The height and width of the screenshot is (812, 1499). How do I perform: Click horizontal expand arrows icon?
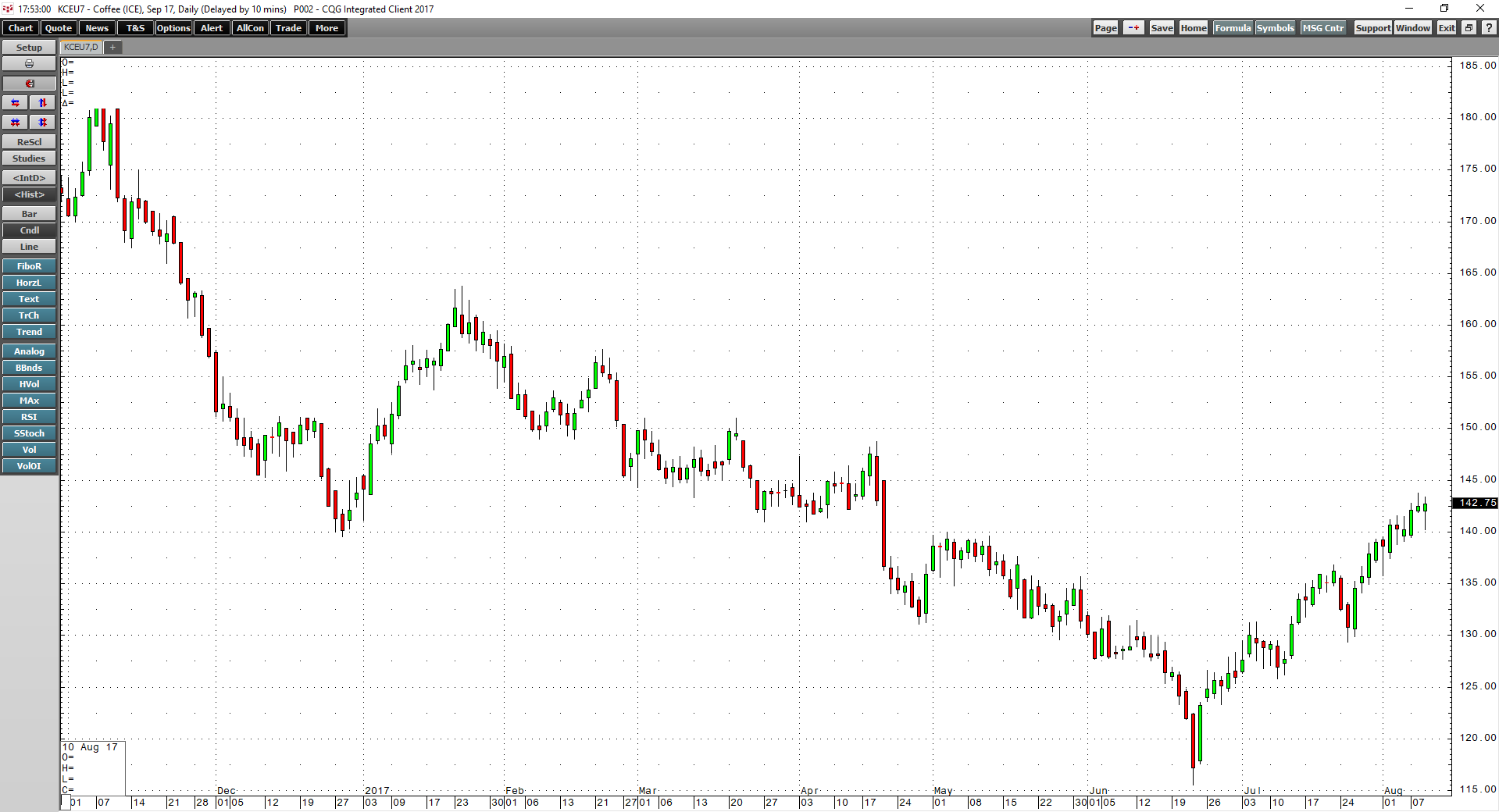pos(16,103)
